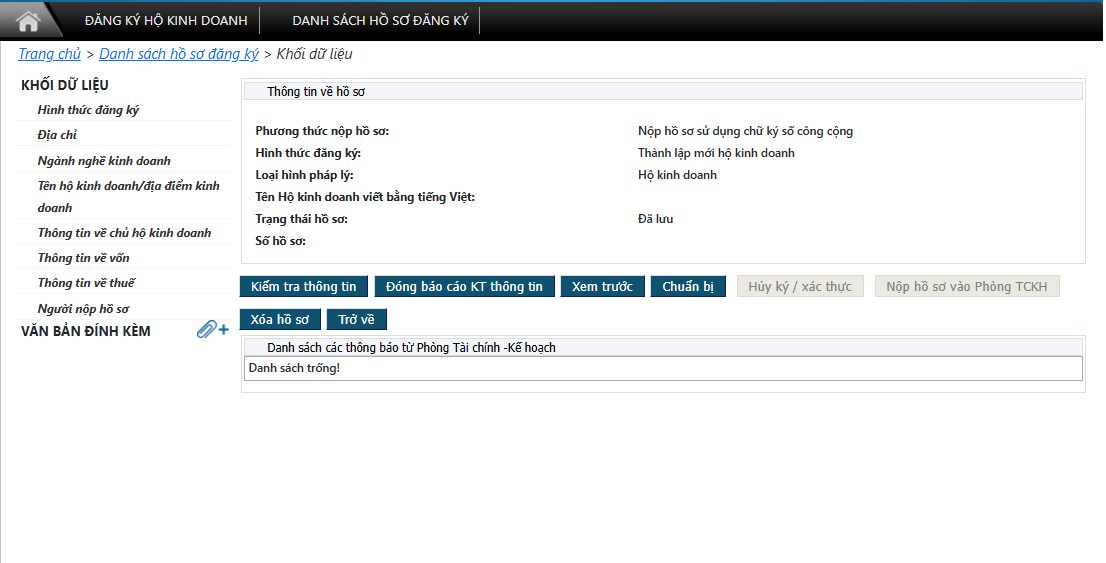Open Ngành nghề kinh doanh section
This screenshot has width=1106, height=563.
point(104,161)
